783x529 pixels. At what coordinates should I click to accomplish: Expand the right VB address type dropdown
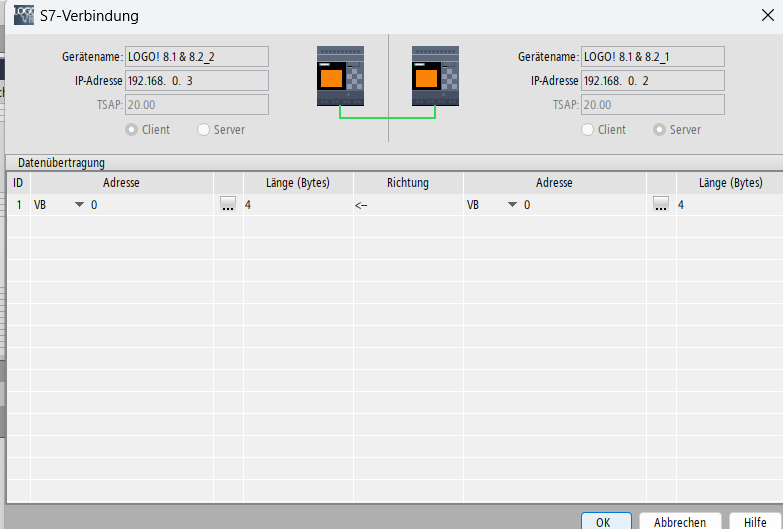tap(512, 204)
